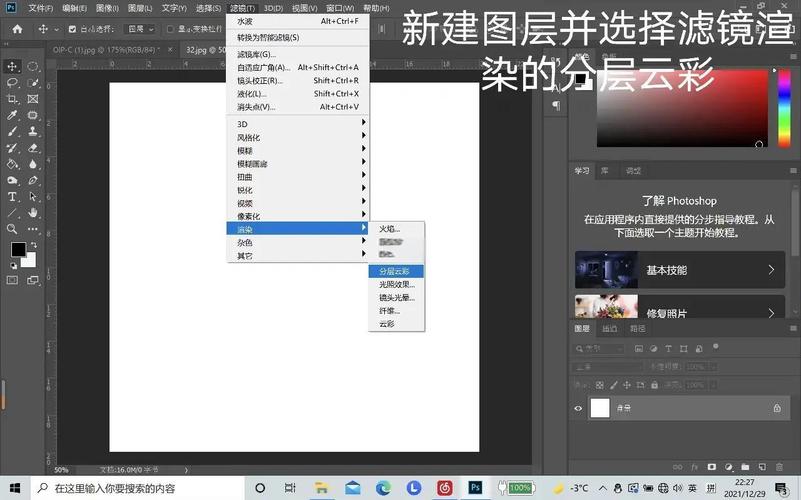Toggle the layer filter on/off switch

click(716, 347)
